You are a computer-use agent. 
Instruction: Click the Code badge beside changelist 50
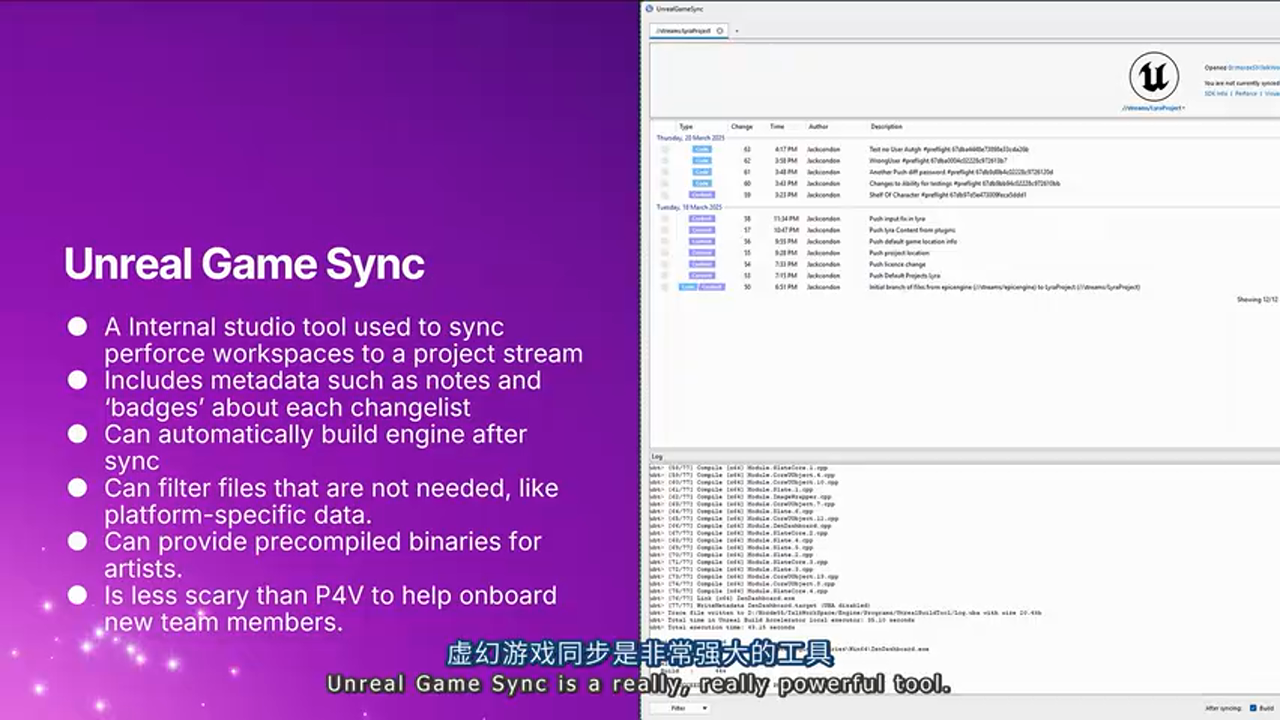tap(688, 287)
